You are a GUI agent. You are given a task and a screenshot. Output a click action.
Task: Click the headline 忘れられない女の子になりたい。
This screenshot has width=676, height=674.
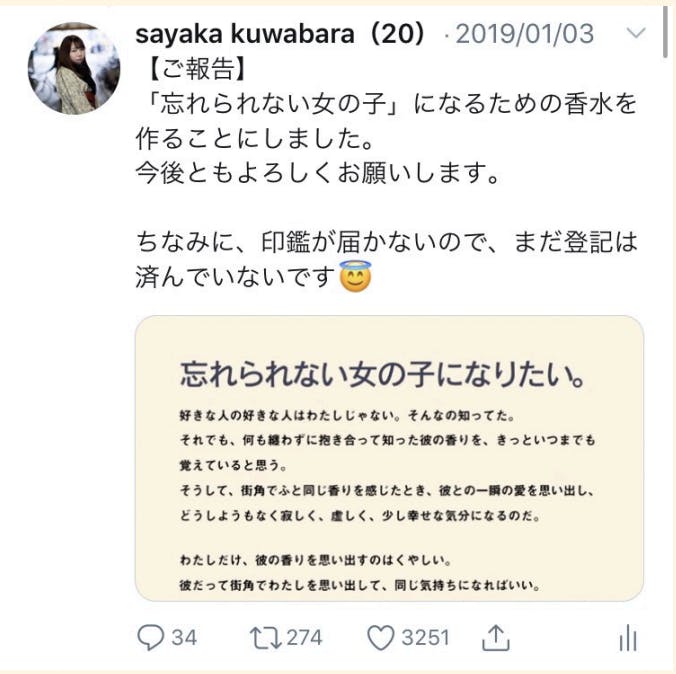tap(383, 375)
